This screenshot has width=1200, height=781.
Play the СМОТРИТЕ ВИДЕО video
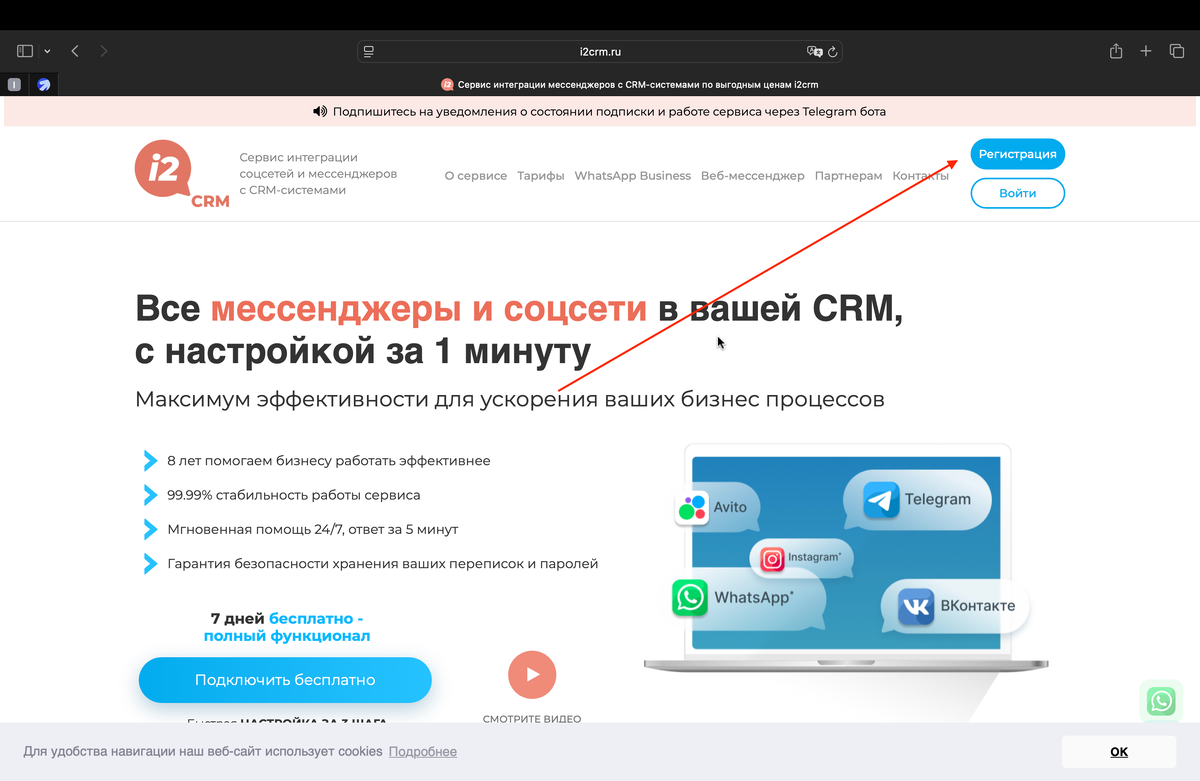coord(531,674)
